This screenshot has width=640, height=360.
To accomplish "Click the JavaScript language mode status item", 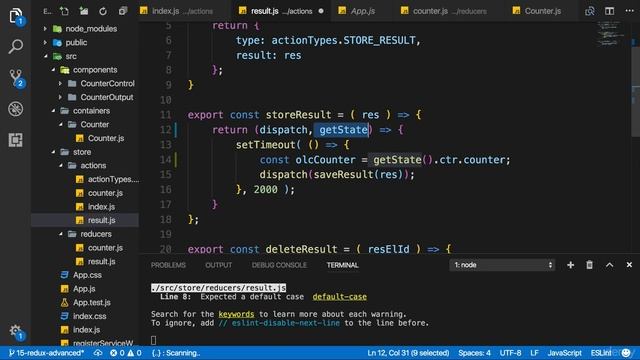I will tap(564, 353).
